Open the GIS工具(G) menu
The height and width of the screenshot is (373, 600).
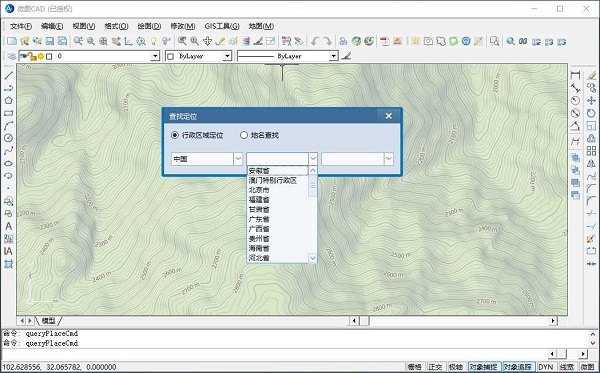click(x=222, y=26)
